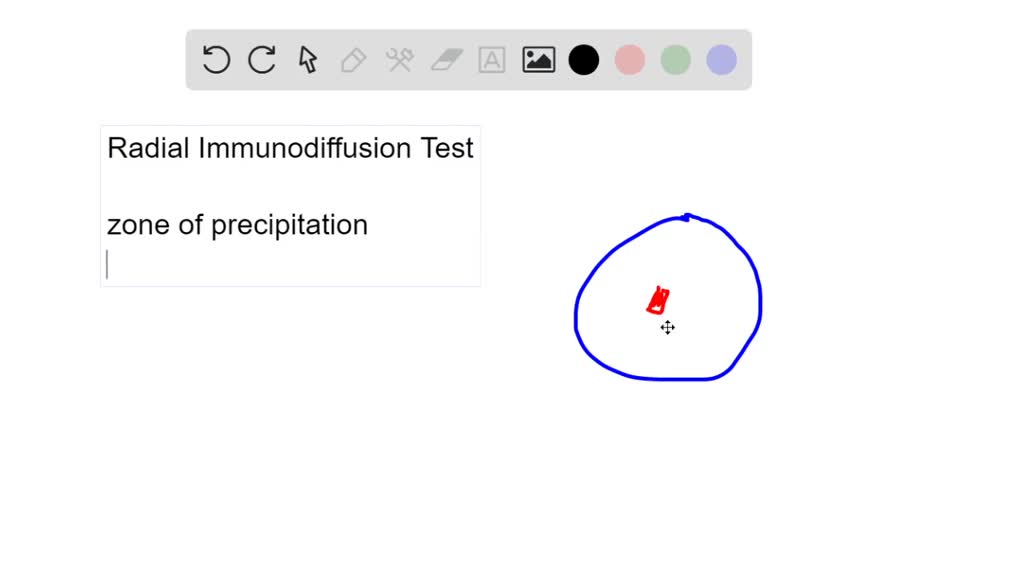The image size is (1024, 576).
Task: Select the cursor/pointer tool
Action: pos(308,60)
